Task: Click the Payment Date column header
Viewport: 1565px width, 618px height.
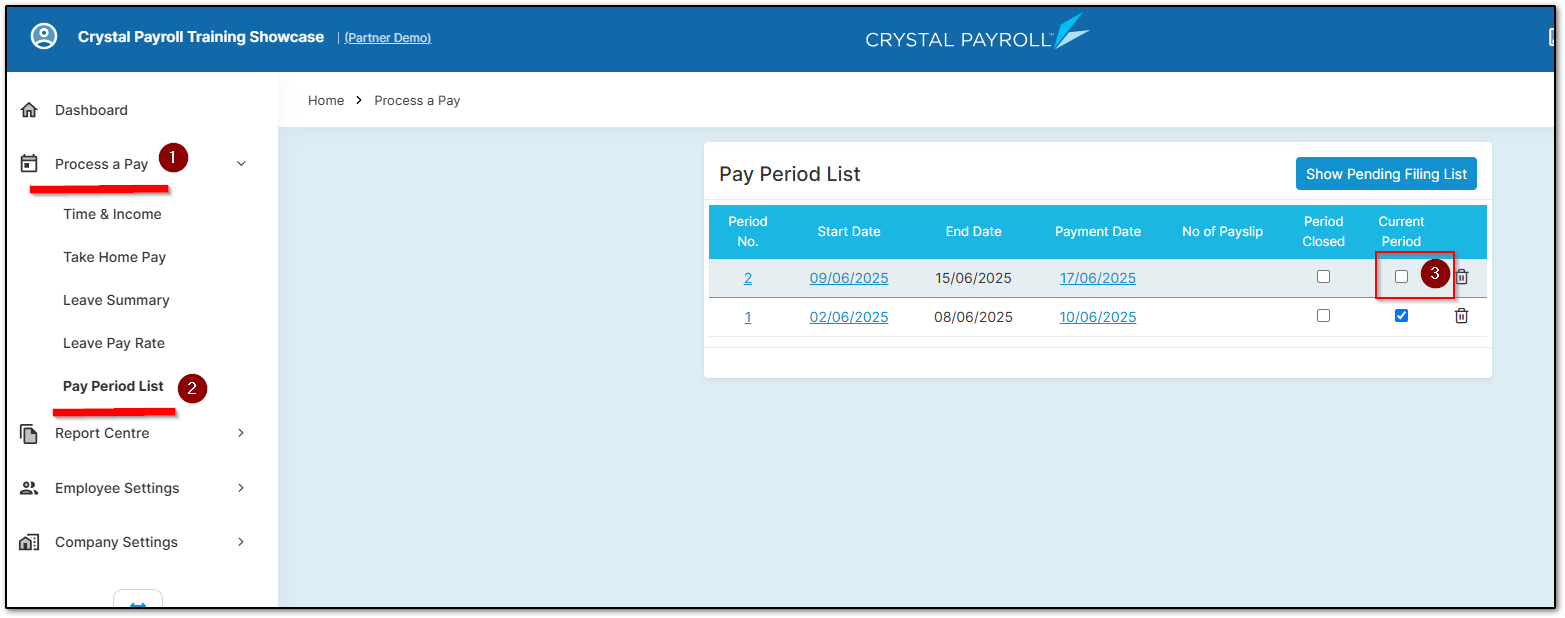Action: [x=1098, y=231]
